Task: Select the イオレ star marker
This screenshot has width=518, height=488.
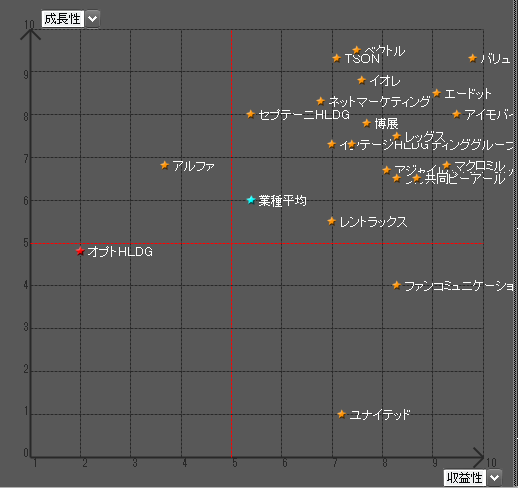Action: click(x=362, y=80)
